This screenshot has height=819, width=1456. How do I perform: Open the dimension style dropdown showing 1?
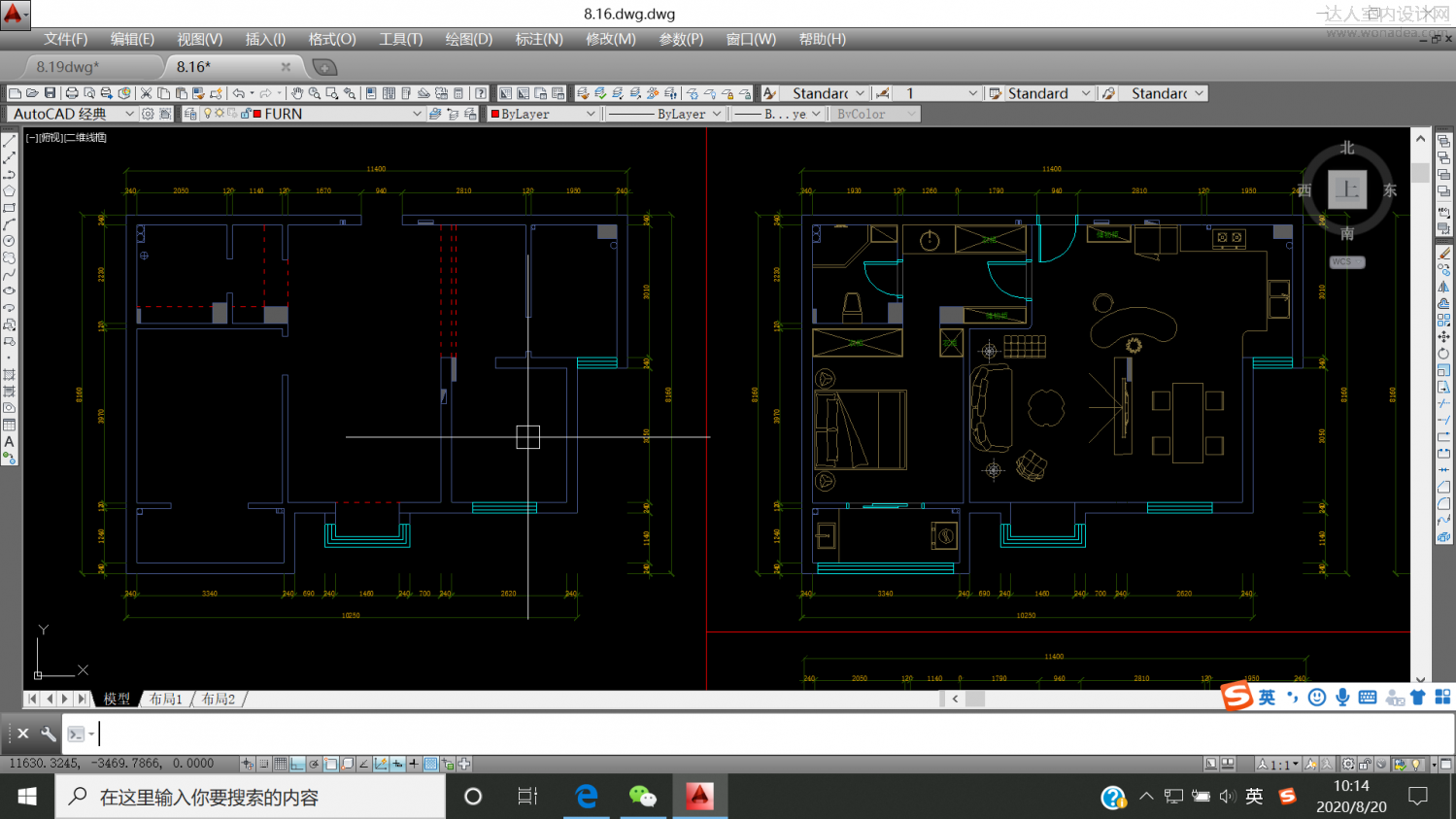click(972, 93)
